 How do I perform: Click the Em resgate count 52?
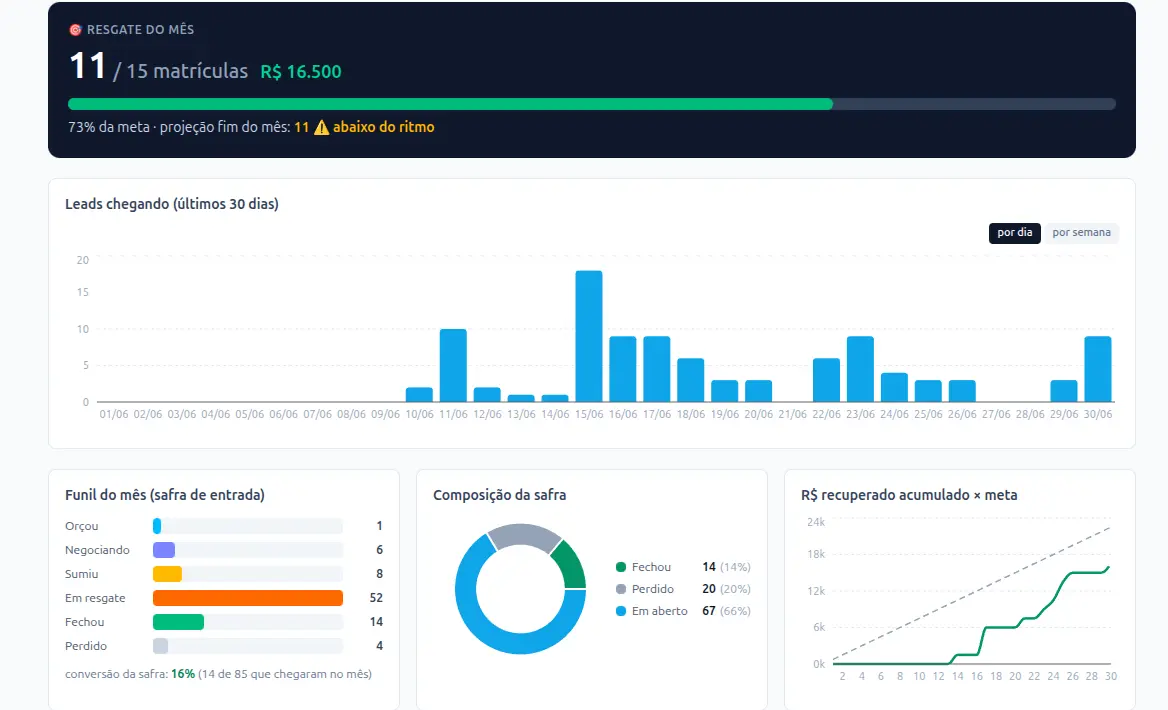click(376, 598)
